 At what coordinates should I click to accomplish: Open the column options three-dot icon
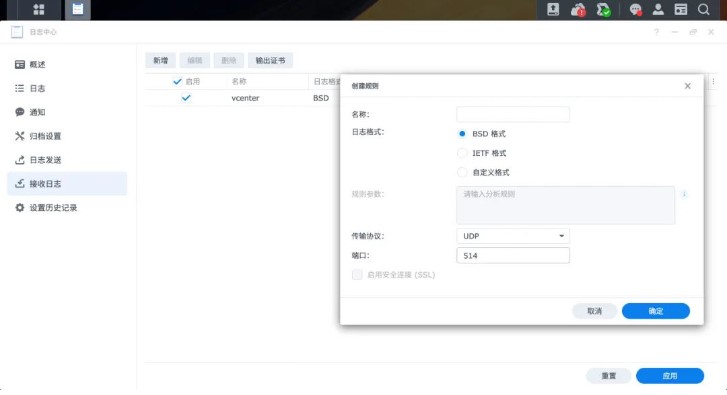pyautogui.click(x=713, y=82)
